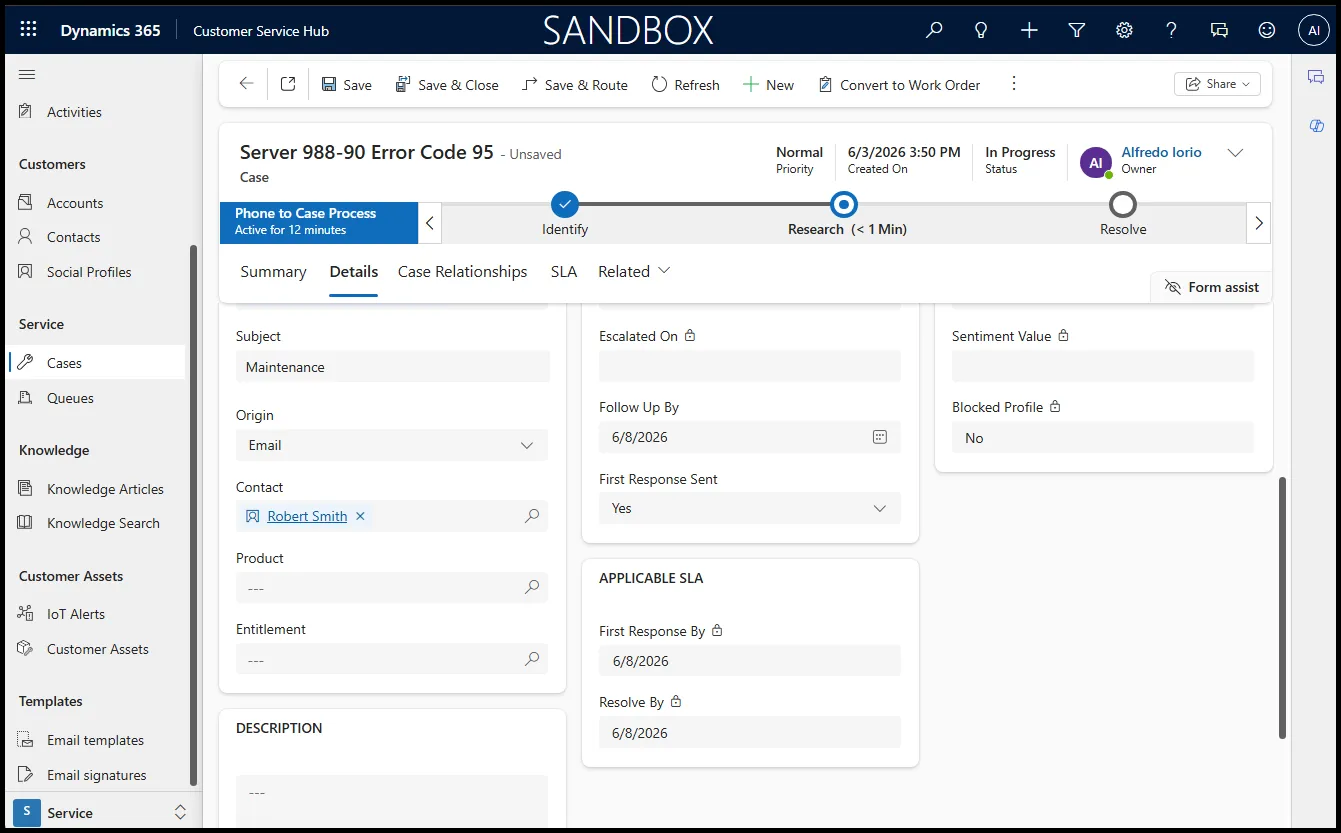Image resolution: width=1341 pixels, height=833 pixels.
Task: Remove Robert Smith from Contact field
Action: point(361,516)
